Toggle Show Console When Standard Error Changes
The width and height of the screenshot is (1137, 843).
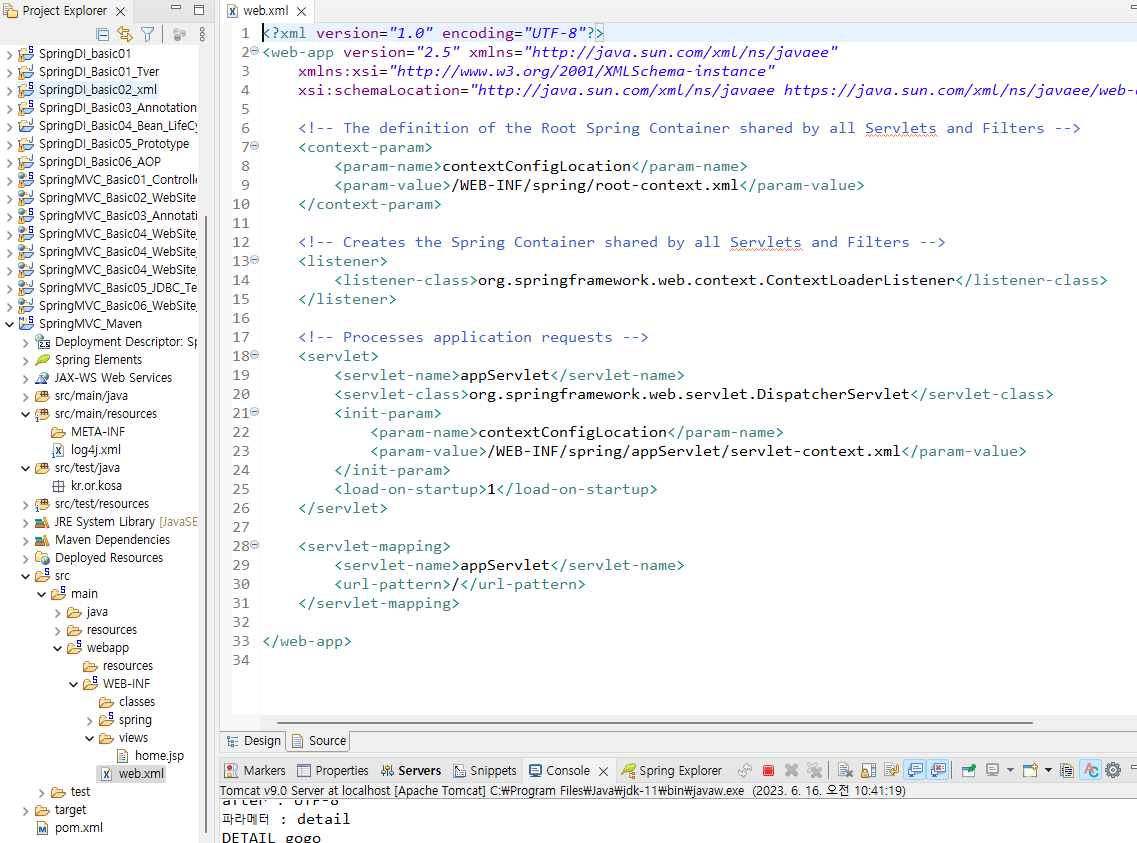(938, 771)
